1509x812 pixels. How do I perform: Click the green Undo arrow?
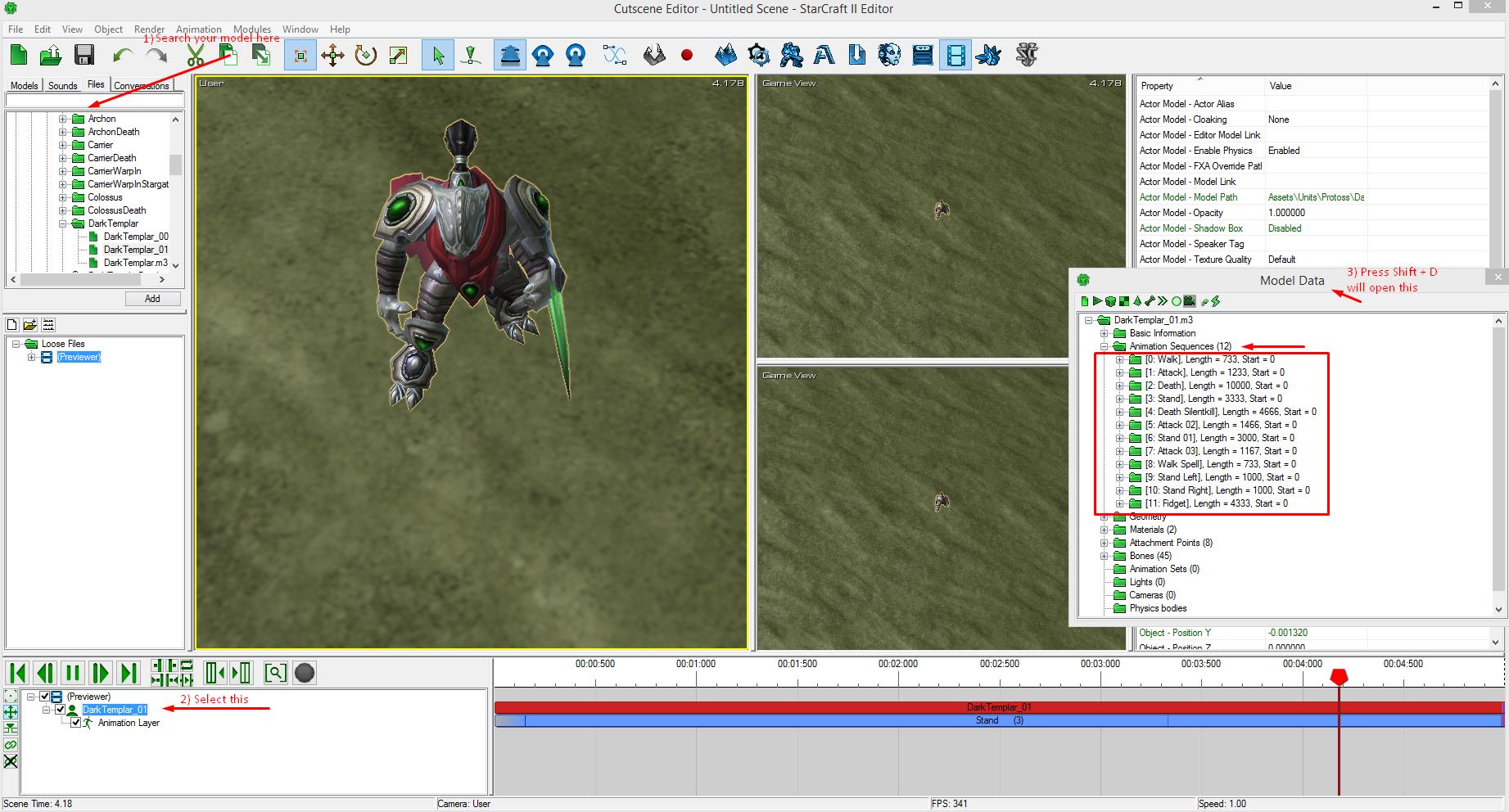(x=123, y=55)
